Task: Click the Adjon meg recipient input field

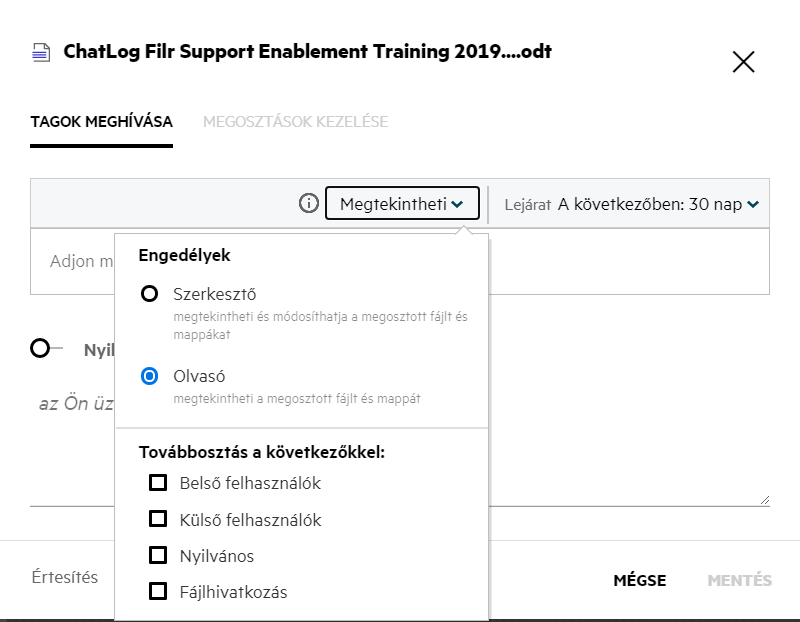Action: coord(80,261)
